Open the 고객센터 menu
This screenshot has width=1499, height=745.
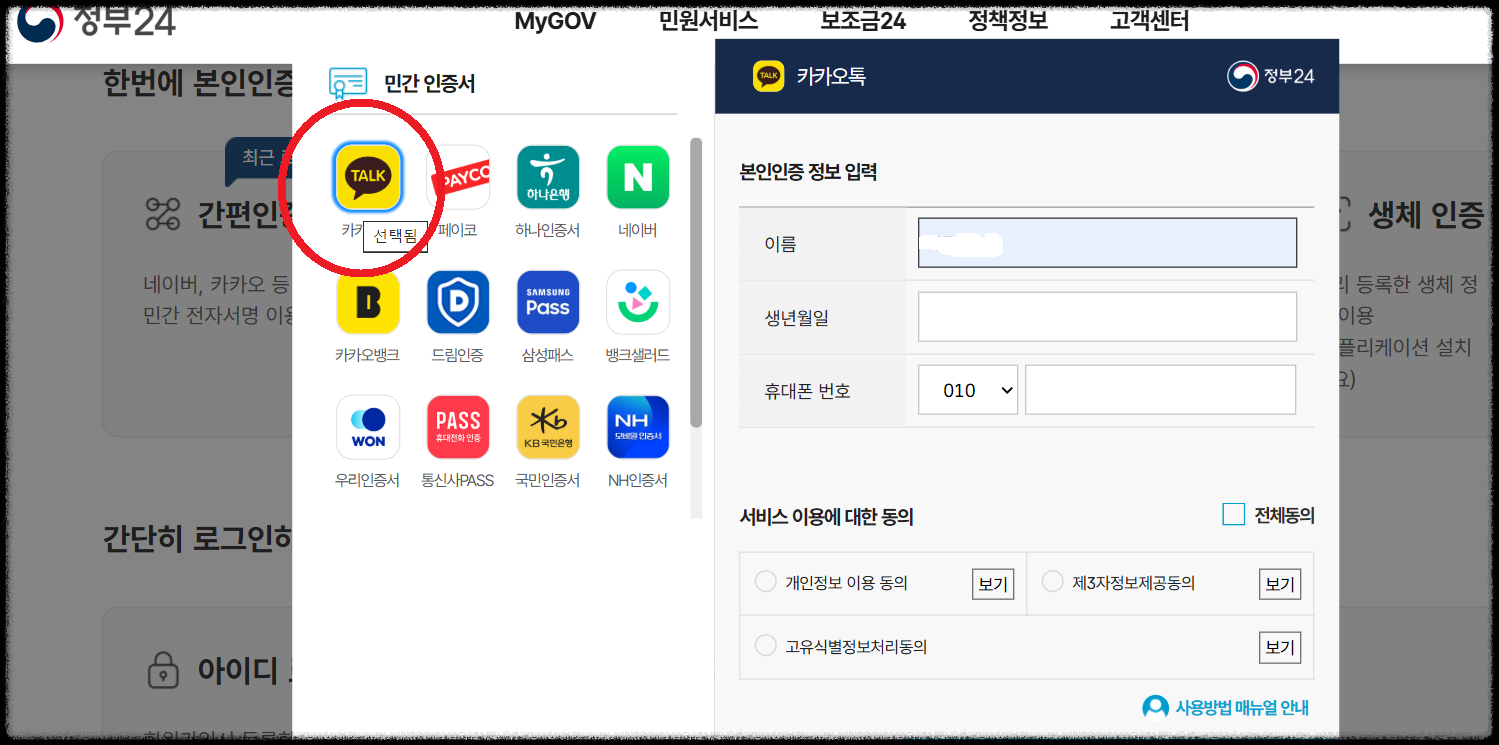(x=1149, y=20)
